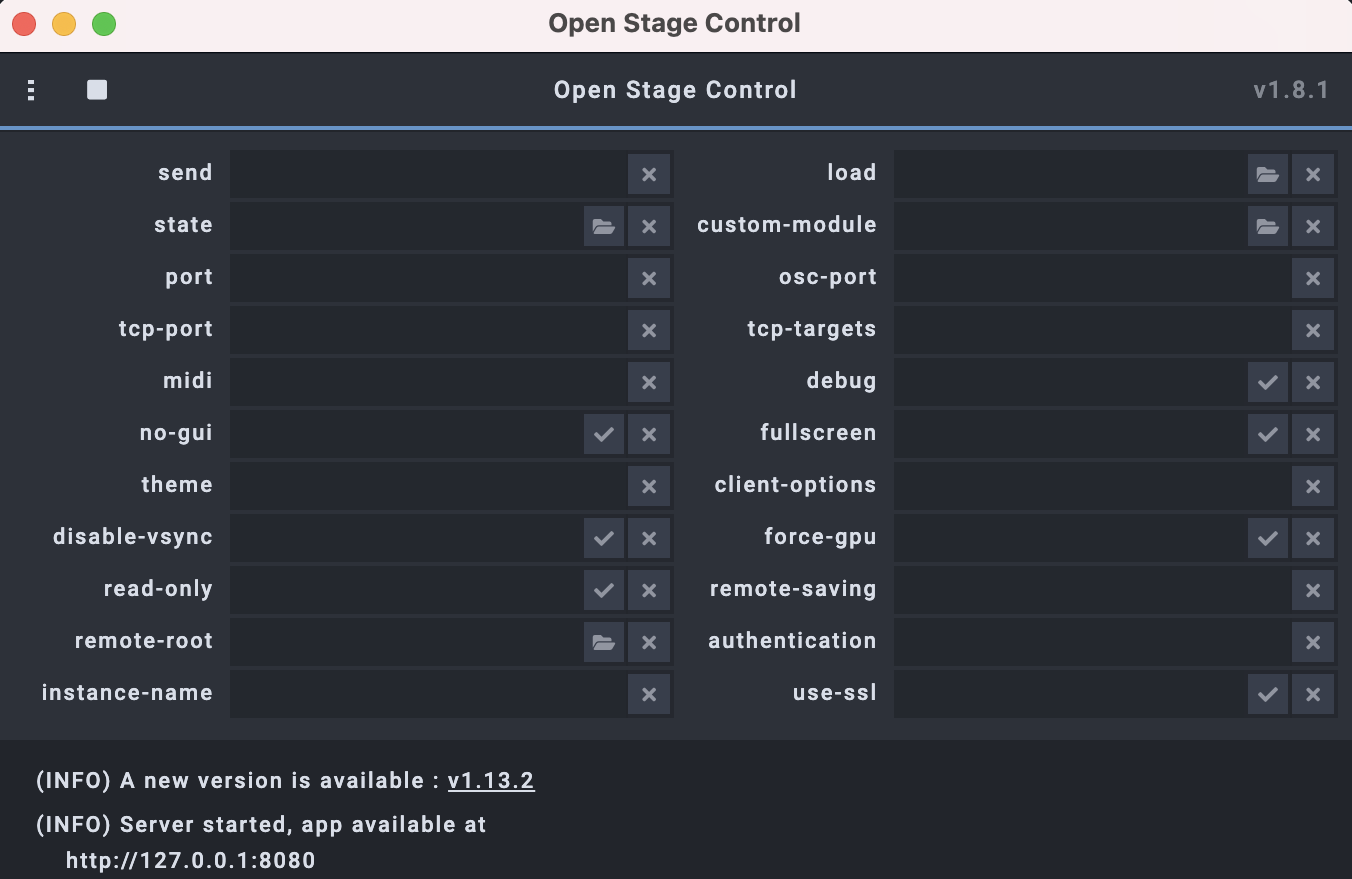
Task: Clear the load field
Action: [x=1313, y=174]
